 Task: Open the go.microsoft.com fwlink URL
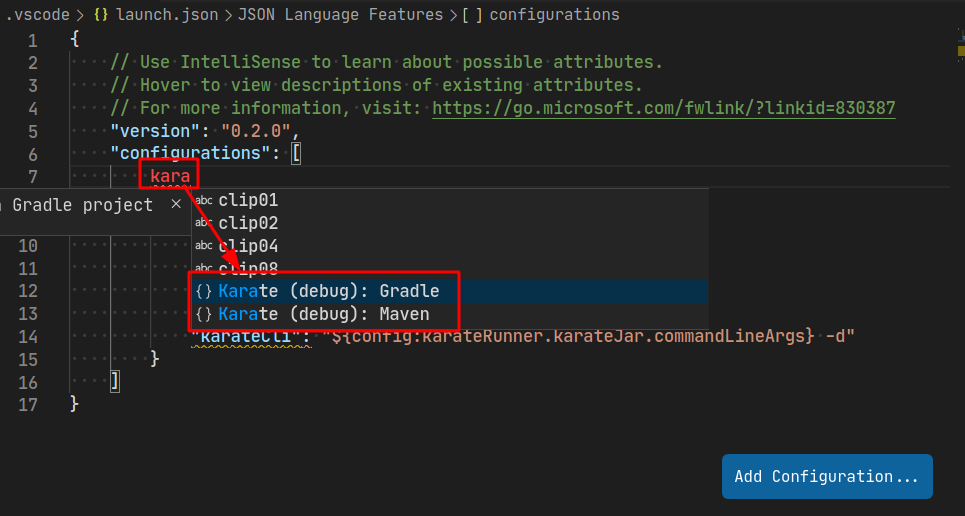point(663,108)
